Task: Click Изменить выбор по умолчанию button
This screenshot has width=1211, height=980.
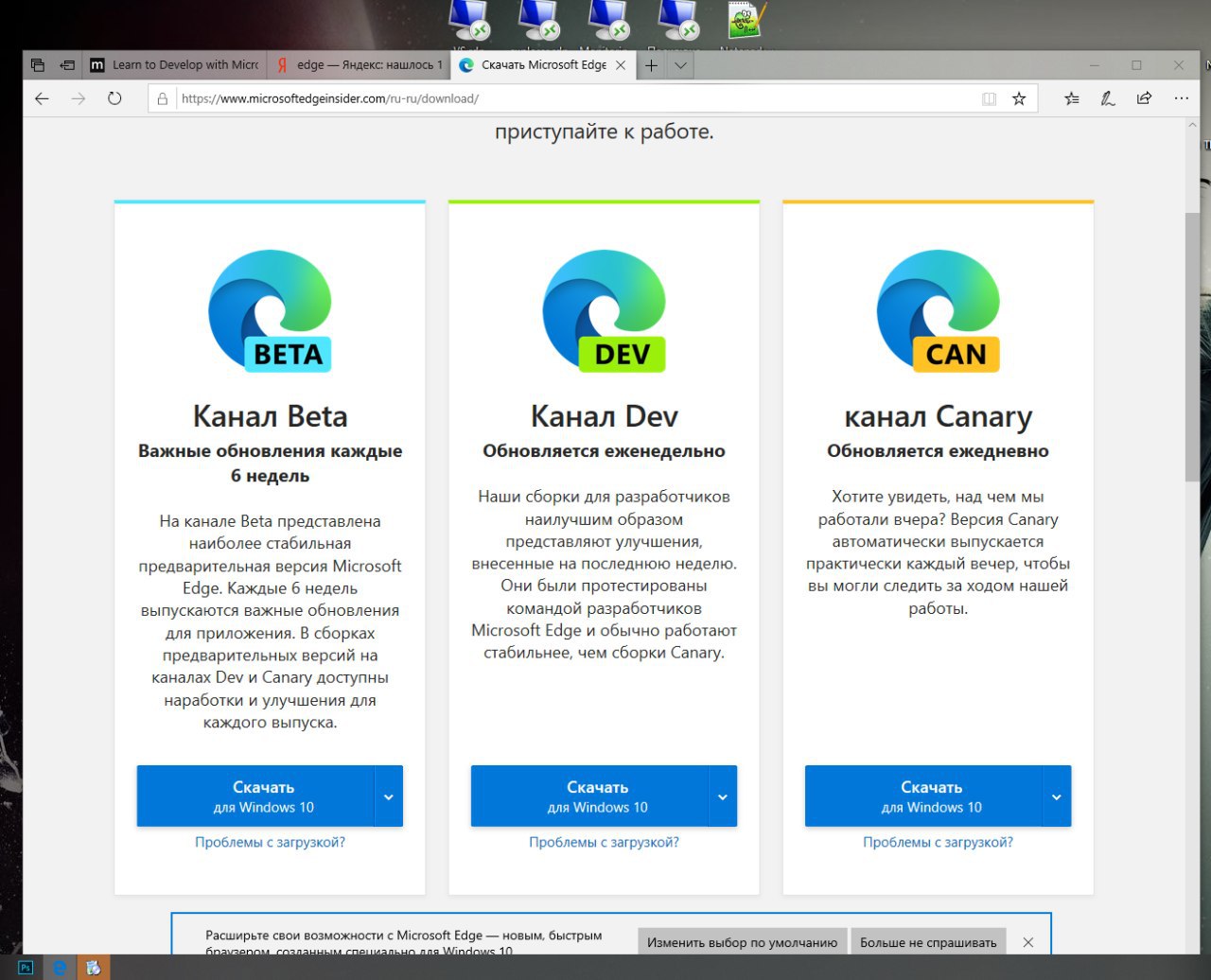Action: coord(742,942)
